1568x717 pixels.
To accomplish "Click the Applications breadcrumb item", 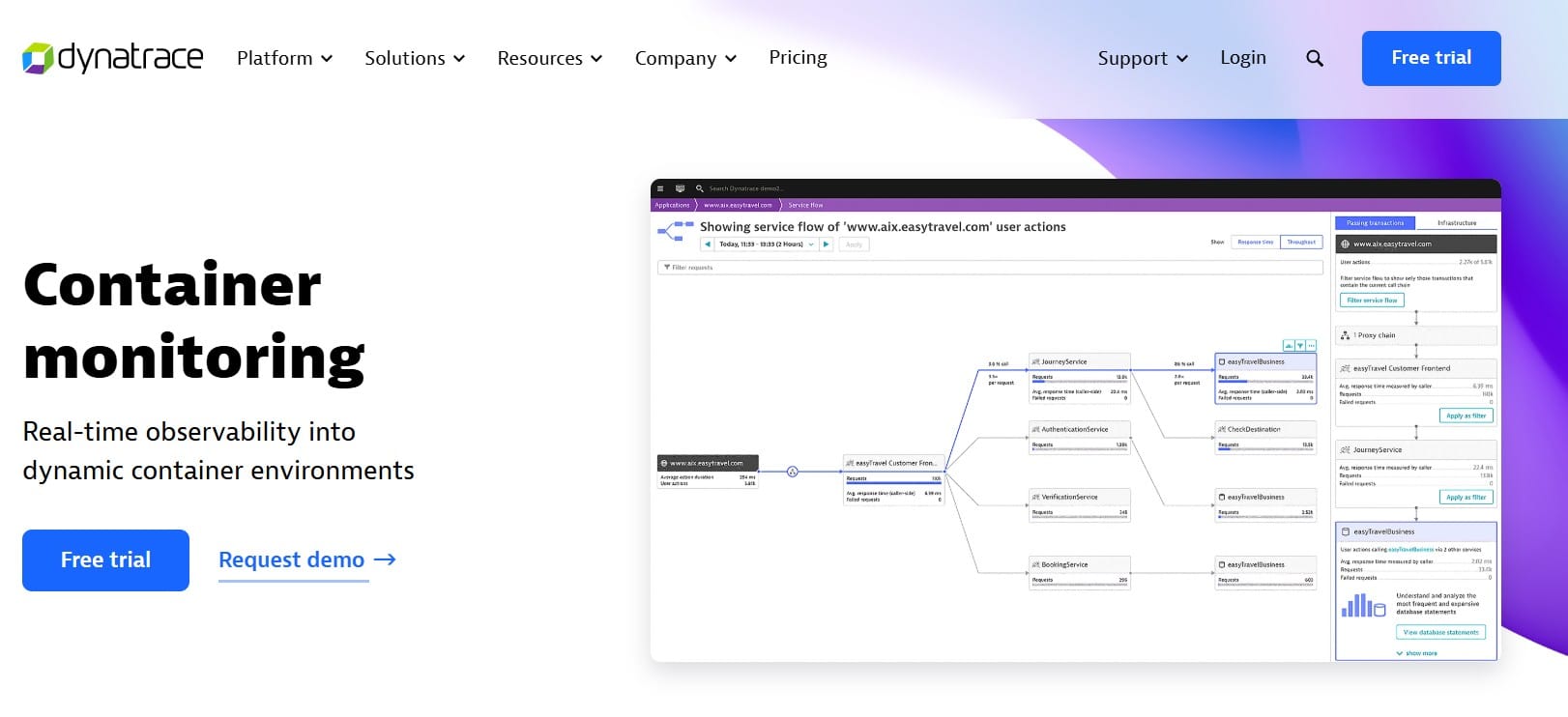I will [x=672, y=204].
